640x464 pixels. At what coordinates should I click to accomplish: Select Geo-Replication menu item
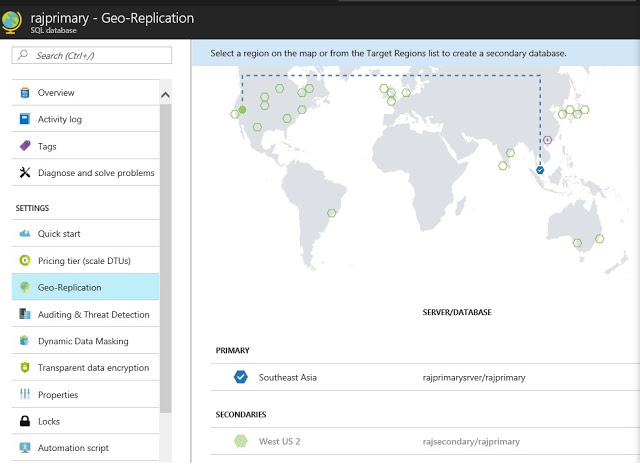tap(69, 288)
